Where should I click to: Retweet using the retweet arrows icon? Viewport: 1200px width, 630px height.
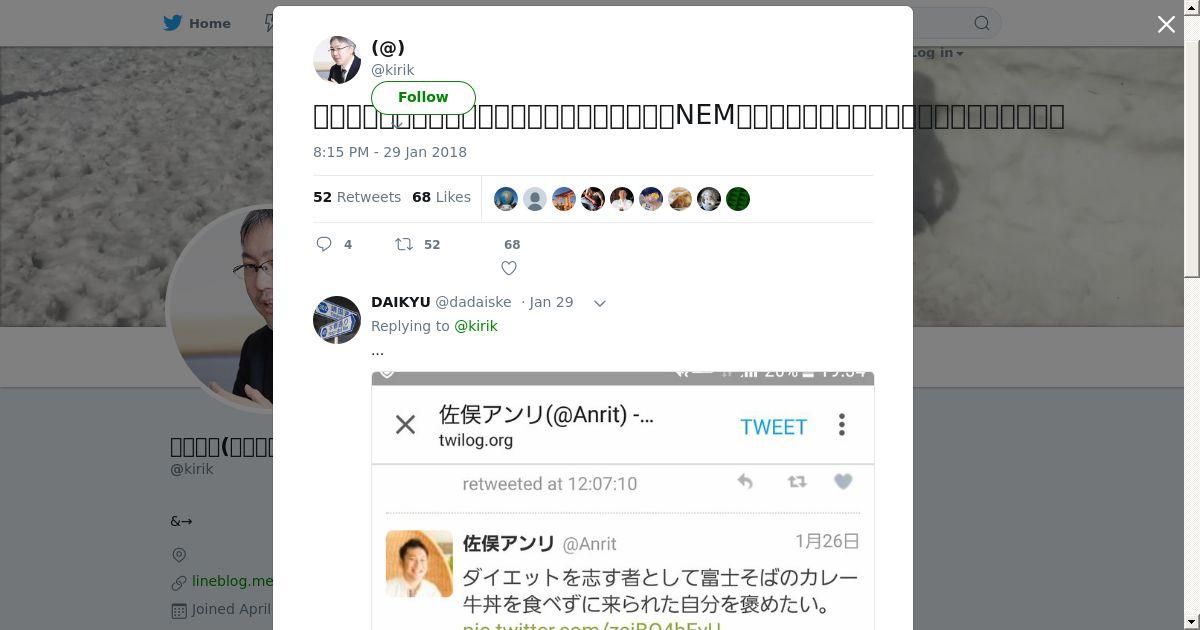404,244
